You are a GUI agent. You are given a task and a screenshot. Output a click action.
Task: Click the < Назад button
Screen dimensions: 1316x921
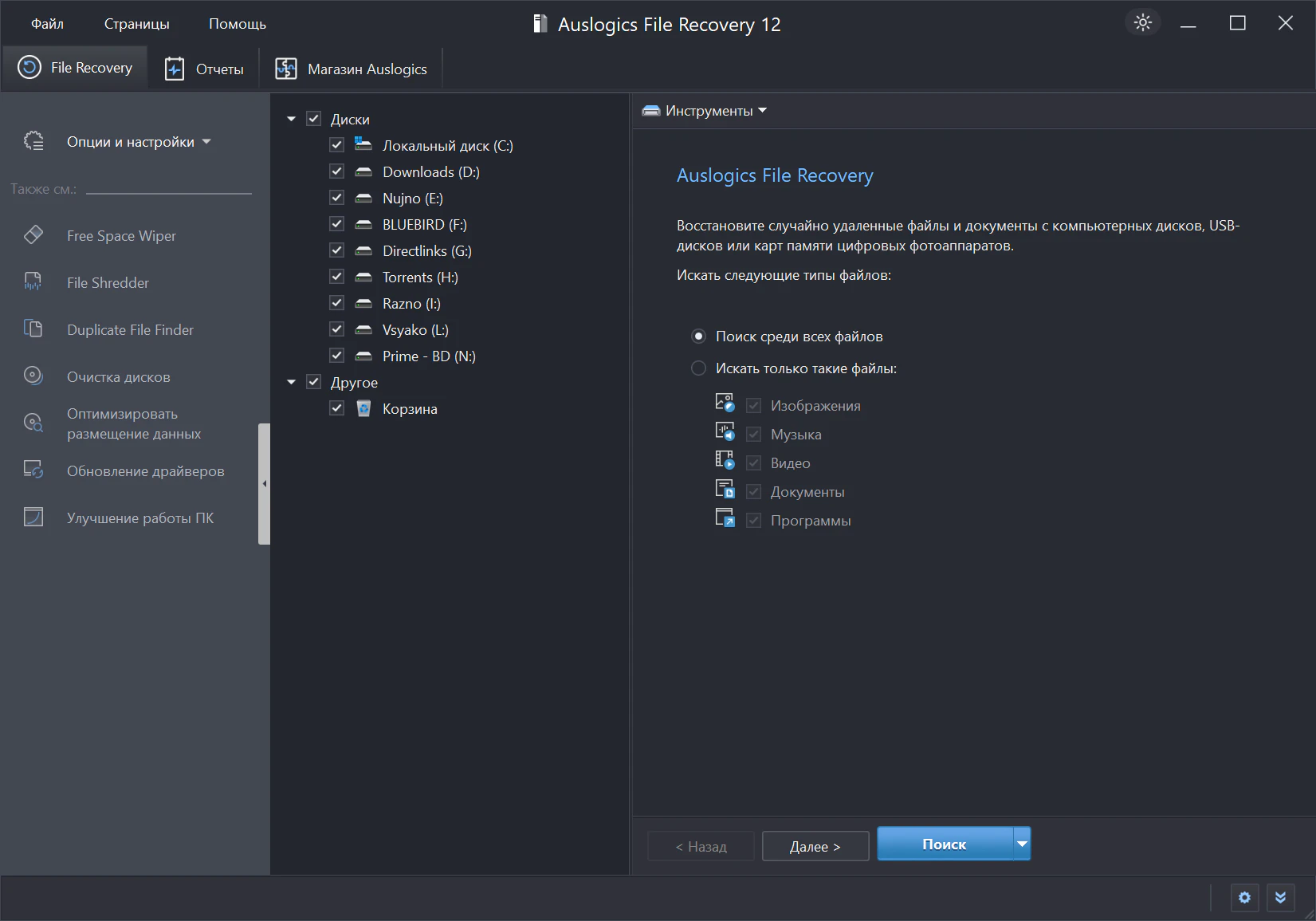pyautogui.click(x=701, y=846)
